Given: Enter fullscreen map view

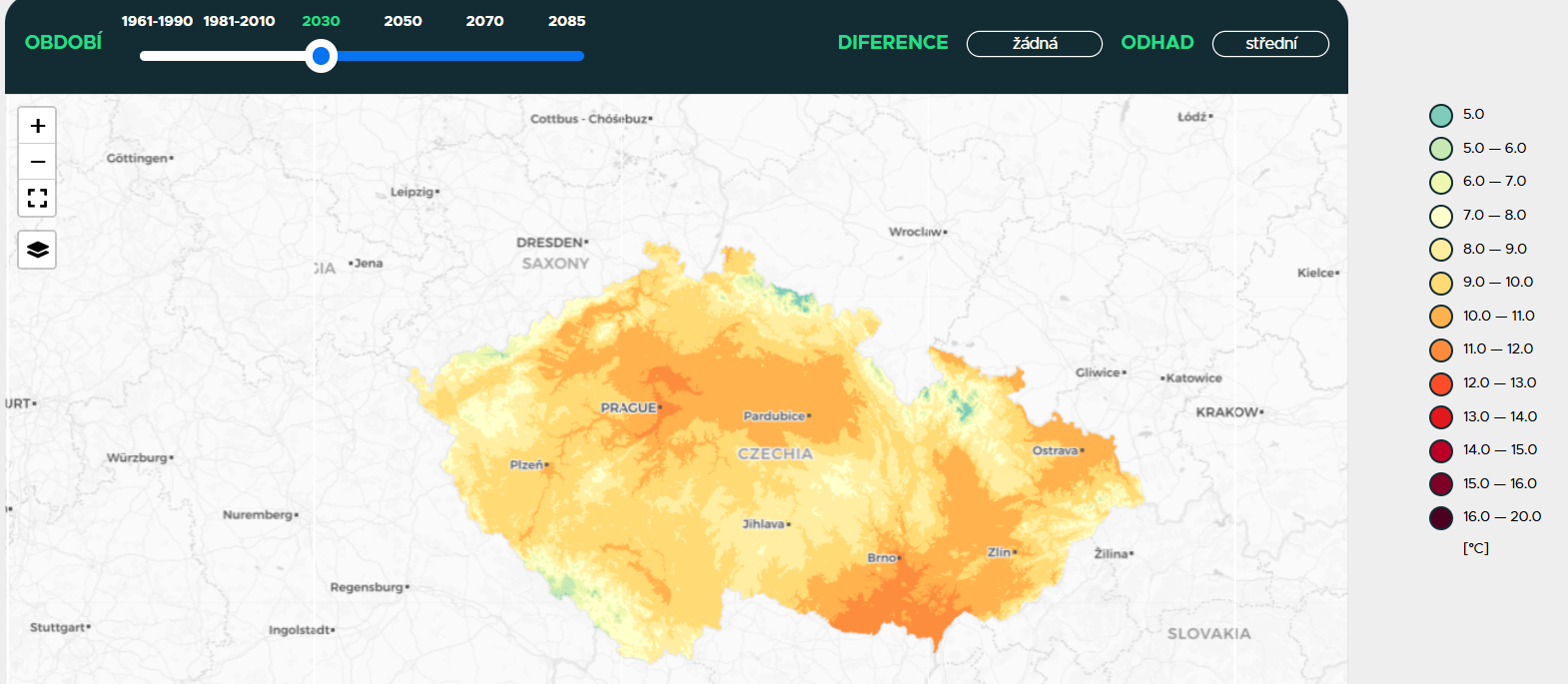Looking at the screenshot, I should click(x=38, y=198).
